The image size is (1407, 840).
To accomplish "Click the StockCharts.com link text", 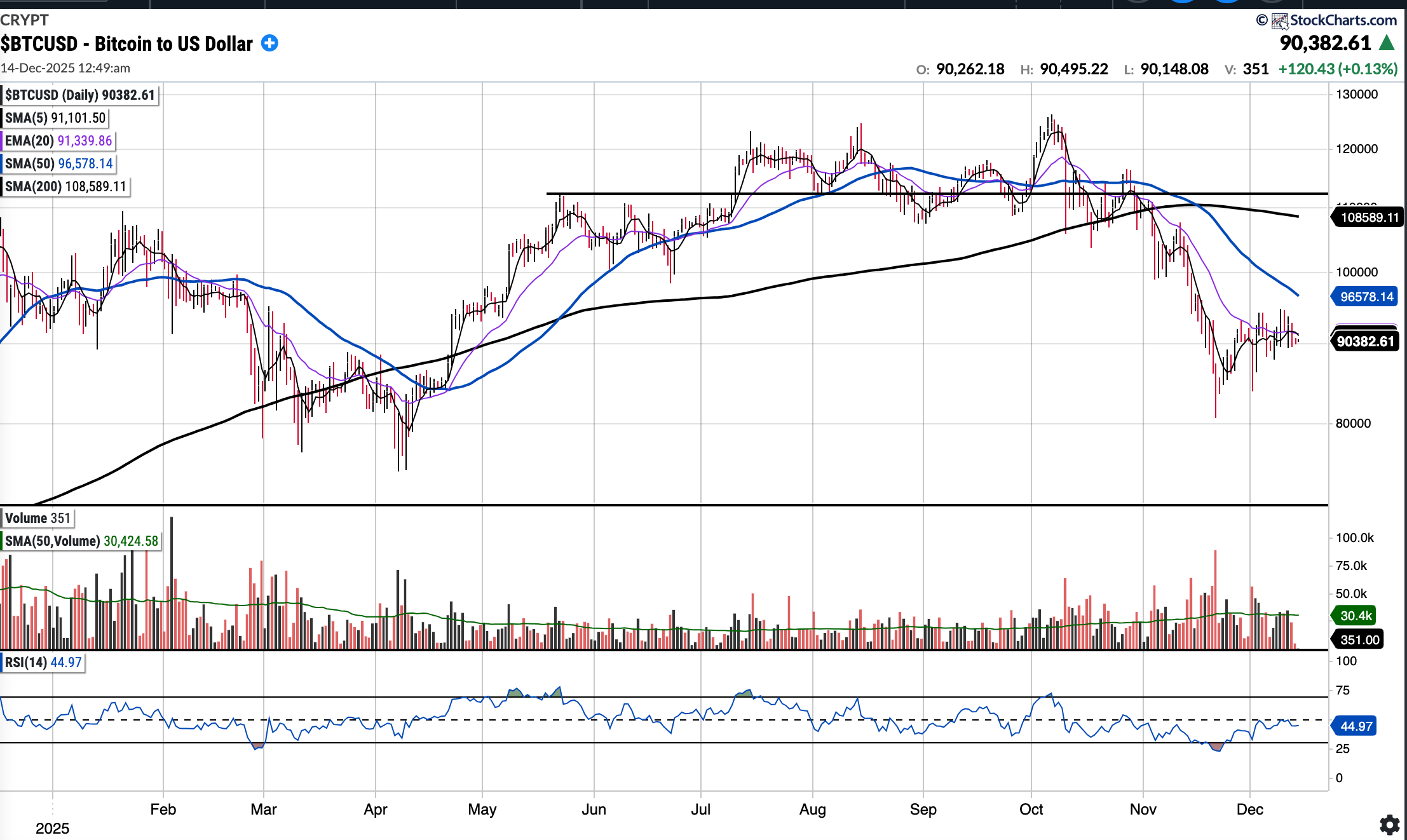I will pos(1343,20).
